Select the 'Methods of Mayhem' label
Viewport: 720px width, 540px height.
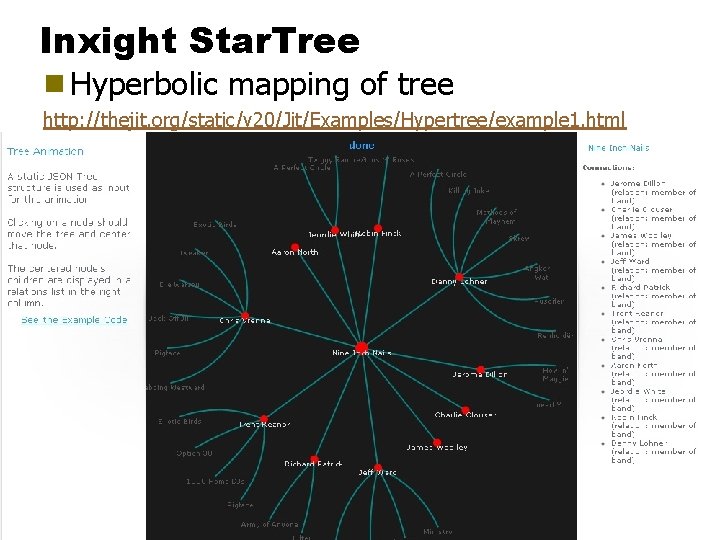coord(497,217)
